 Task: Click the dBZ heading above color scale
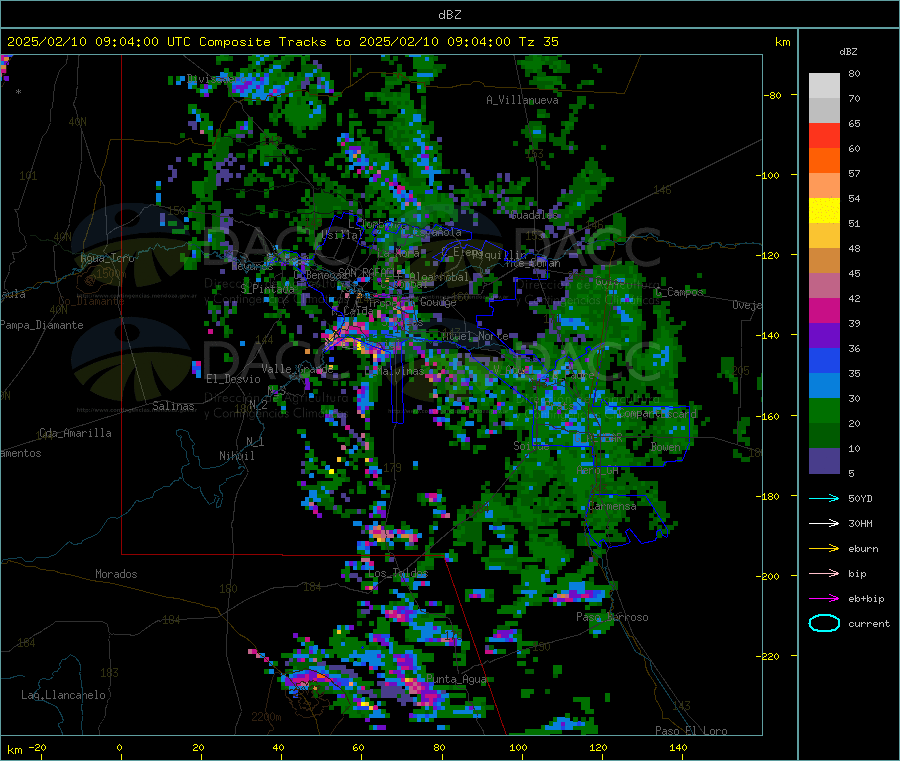[848, 52]
